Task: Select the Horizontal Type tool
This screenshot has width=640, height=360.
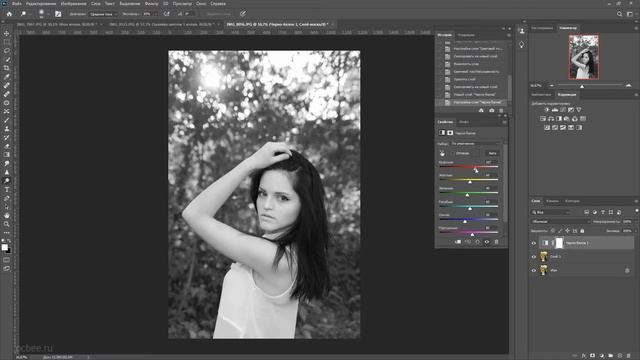Action: (7, 189)
